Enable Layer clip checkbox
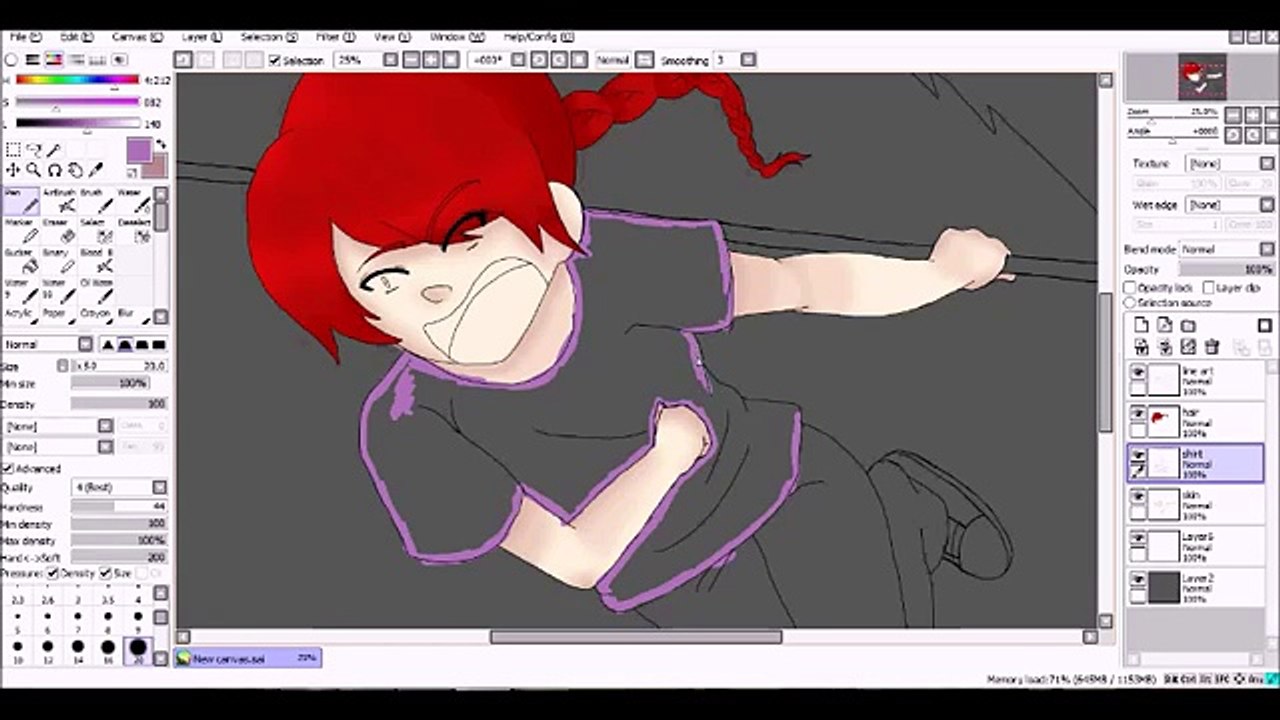 pos(1209,288)
